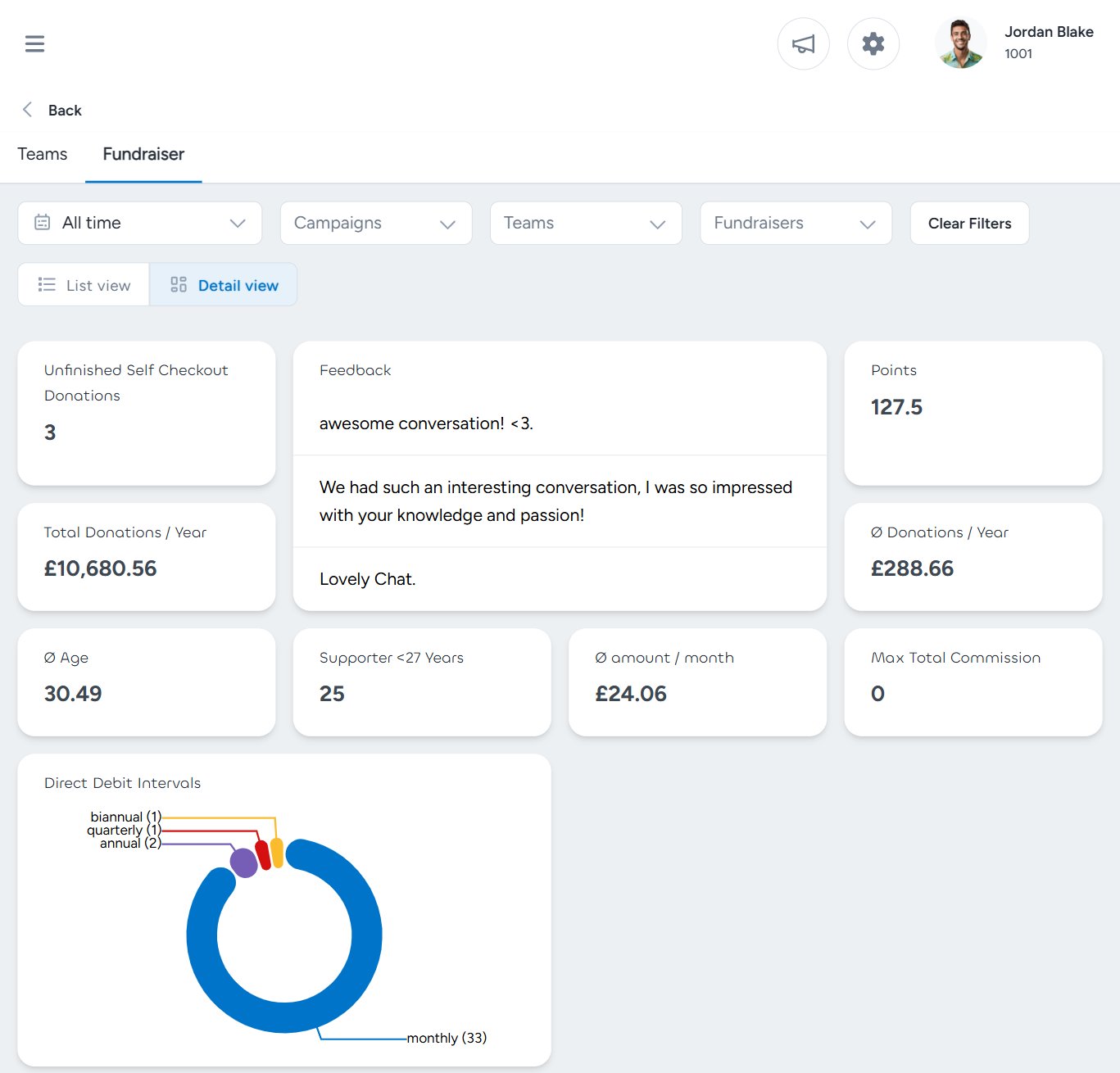Click the red quarterly donut segment
The width and height of the screenshot is (1120, 1073).
(263, 854)
